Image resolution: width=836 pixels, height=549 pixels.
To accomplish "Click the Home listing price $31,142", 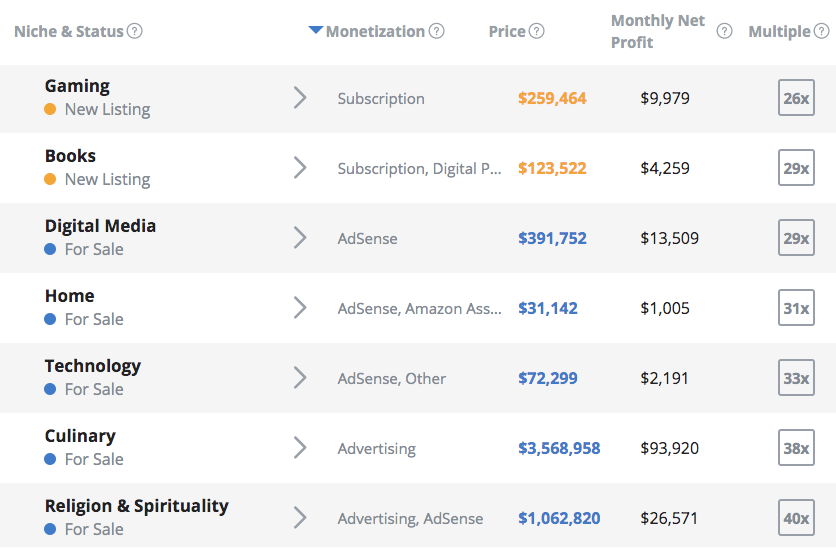I will point(547,308).
